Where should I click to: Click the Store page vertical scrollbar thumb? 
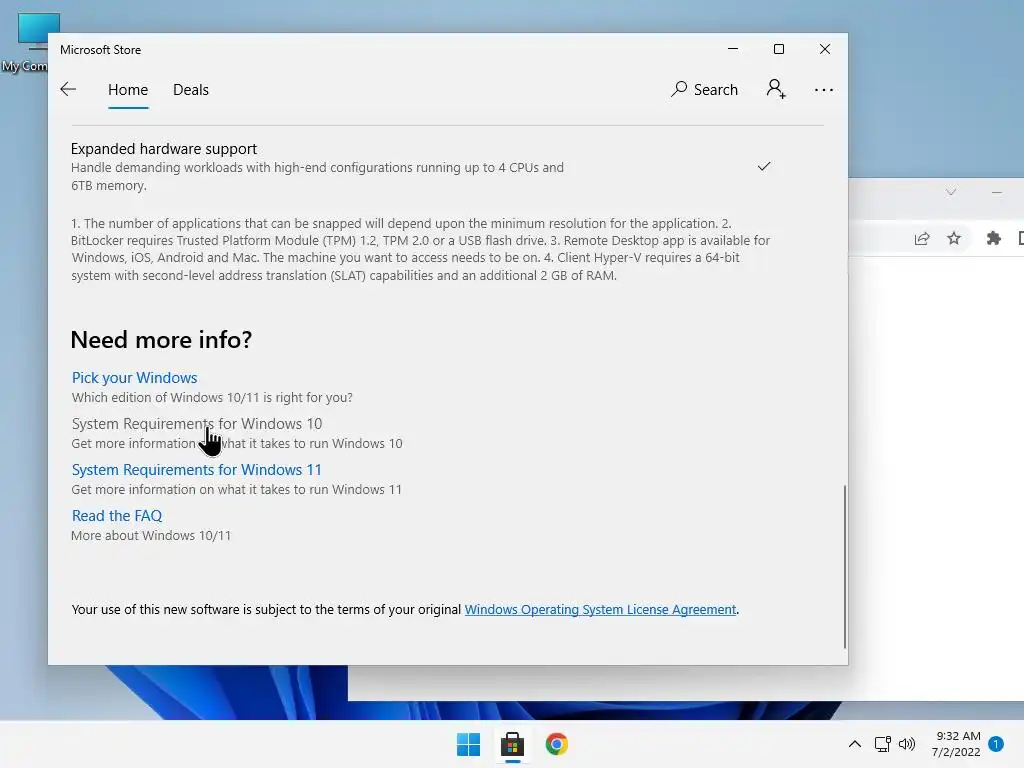pyautogui.click(x=844, y=566)
